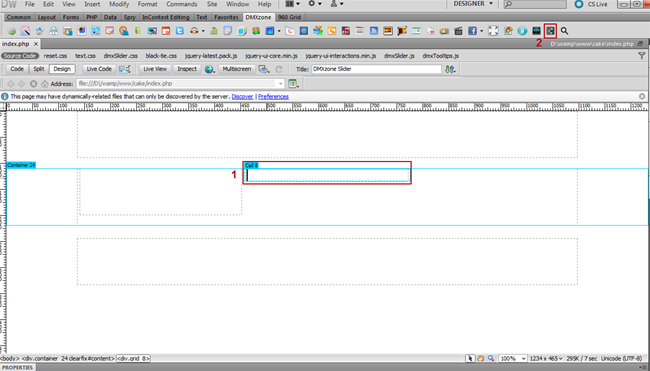
Task: Toggle Live View mode
Action: [x=155, y=69]
